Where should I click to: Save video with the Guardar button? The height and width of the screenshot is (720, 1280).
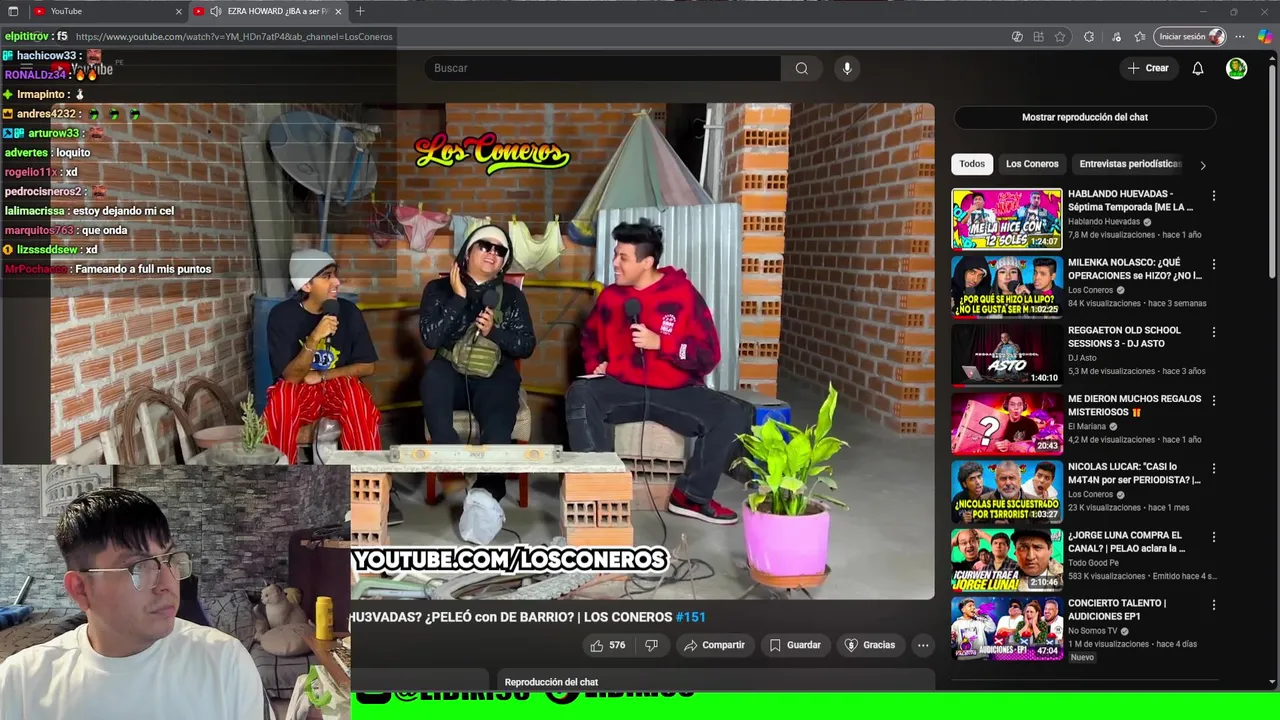click(x=795, y=645)
